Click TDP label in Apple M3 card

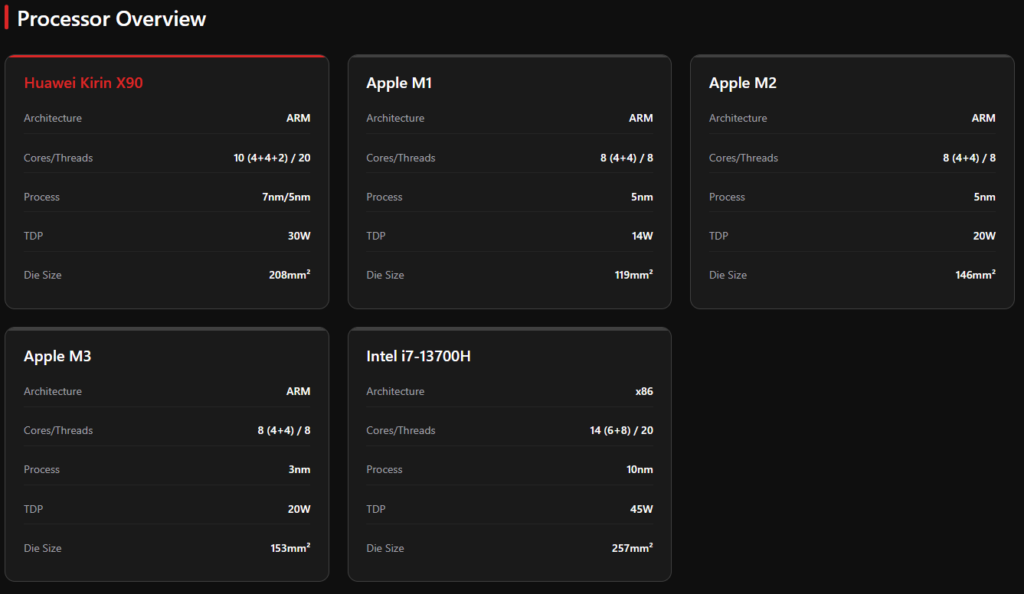pos(33,509)
